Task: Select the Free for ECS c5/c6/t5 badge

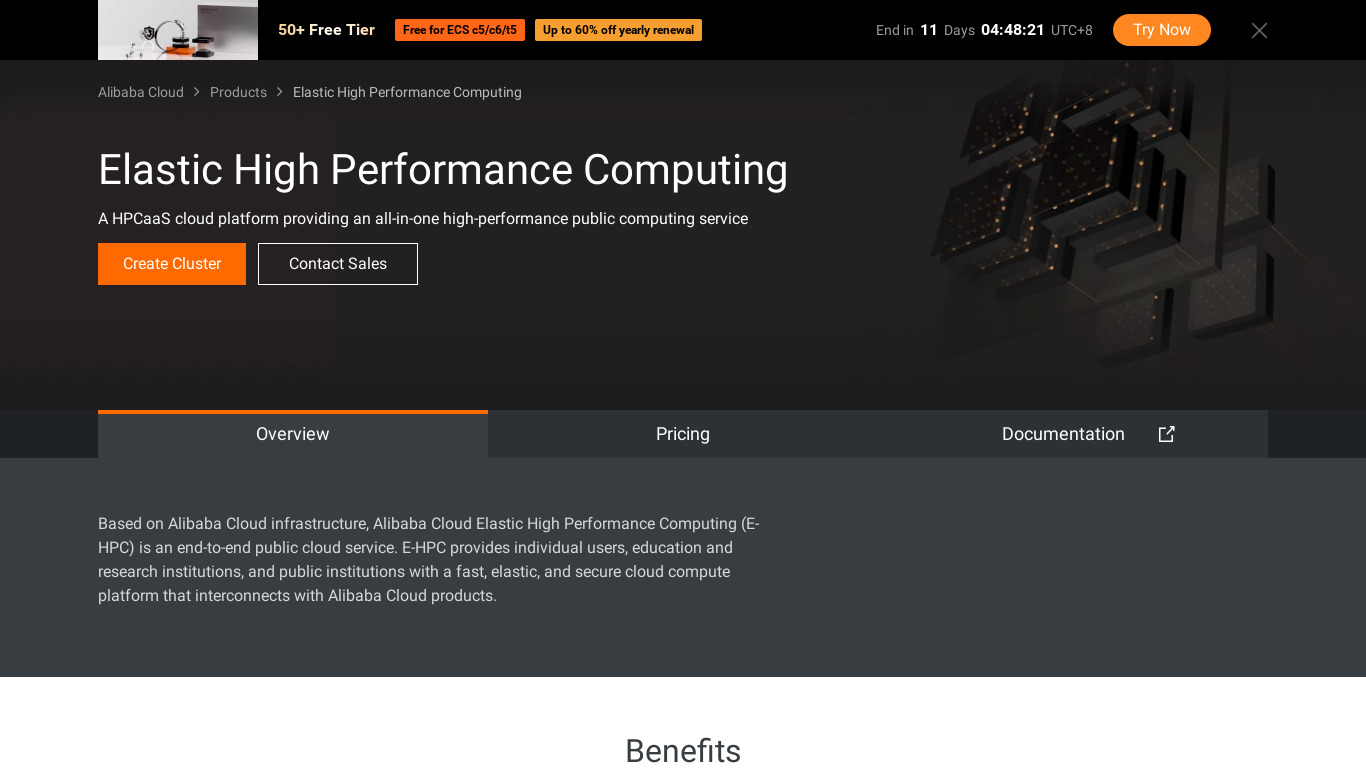Action: [460, 30]
